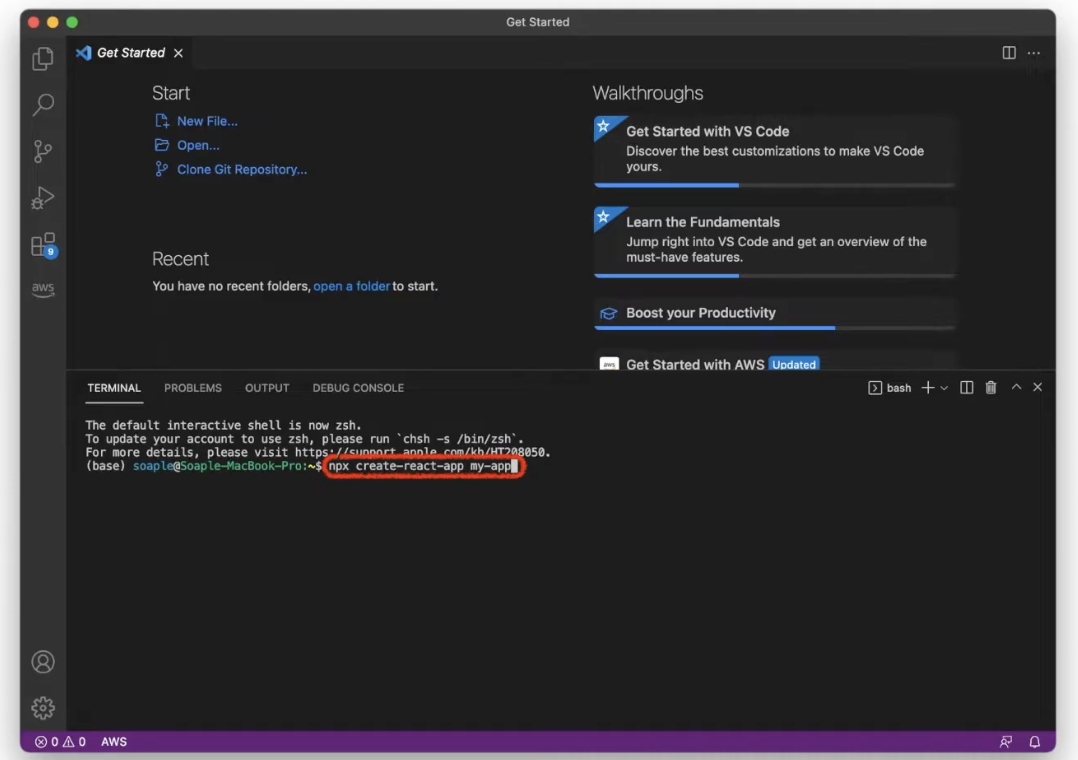Screen dimensions: 1078x760
Task: Expand the Get Started with AWS walkthrough
Action: click(x=700, y=364)
